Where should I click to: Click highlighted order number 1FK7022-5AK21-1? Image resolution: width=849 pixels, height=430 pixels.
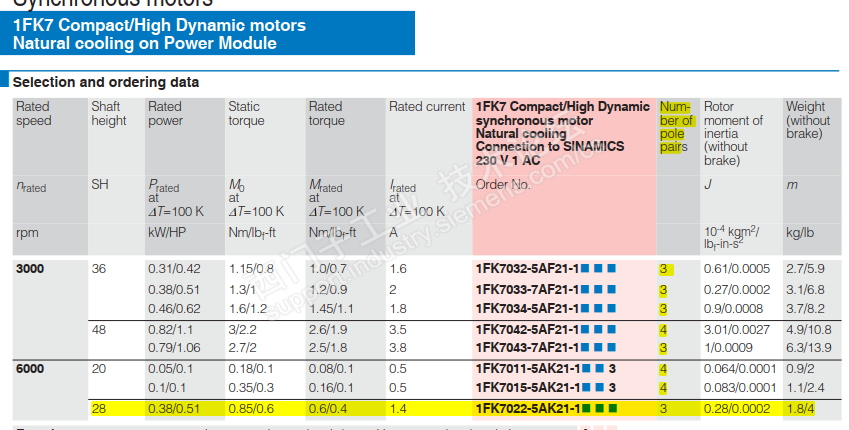tap(546, 408)
